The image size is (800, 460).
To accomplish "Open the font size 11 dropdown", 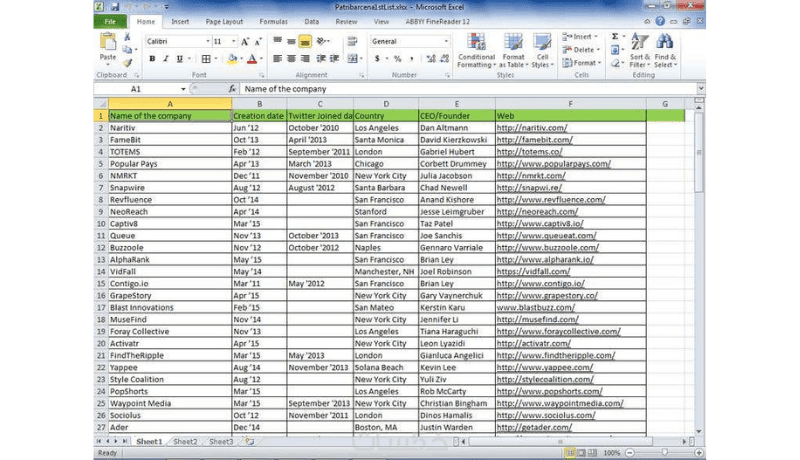I will click(234, 41).
